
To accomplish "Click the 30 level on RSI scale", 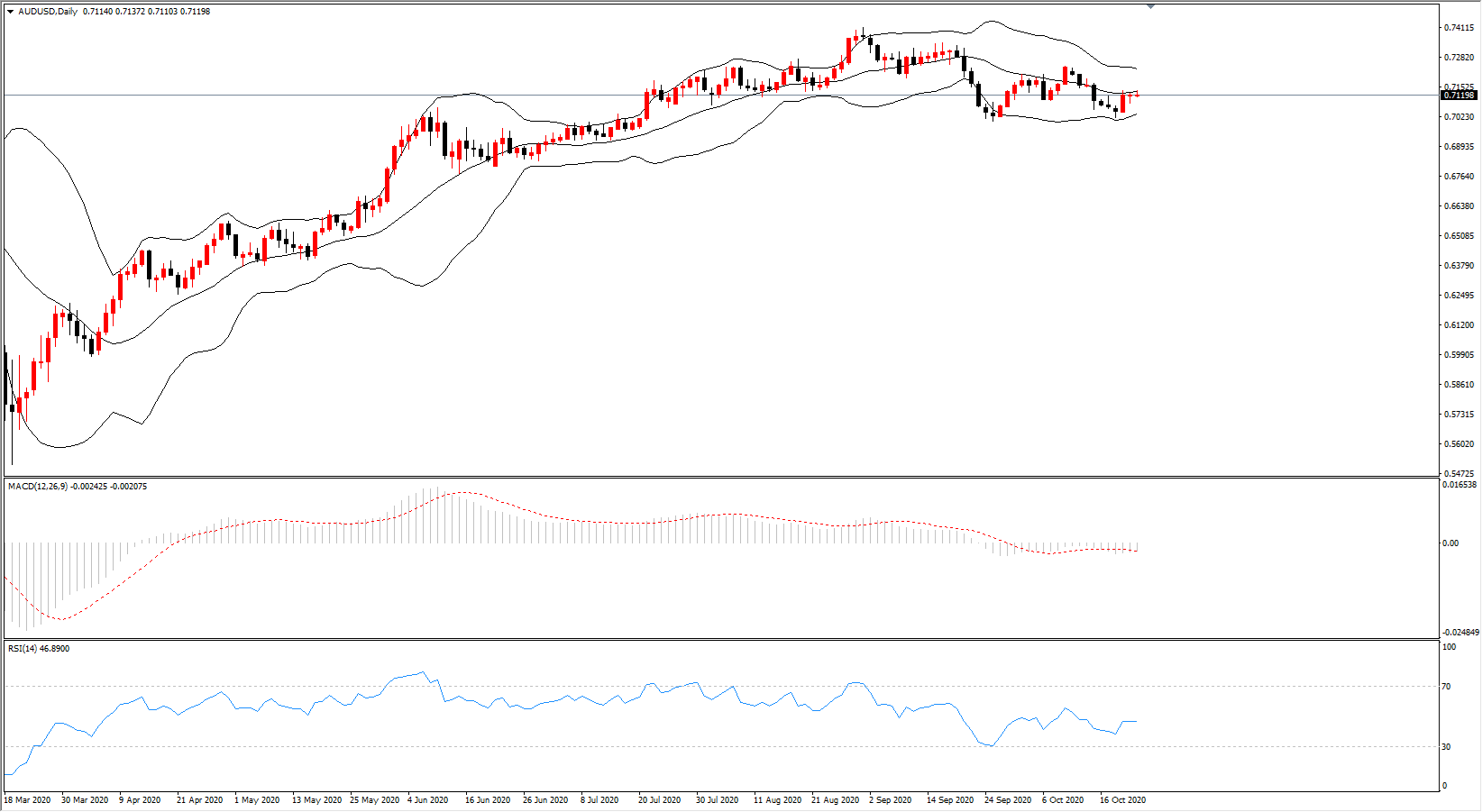I will (1447, 746).
